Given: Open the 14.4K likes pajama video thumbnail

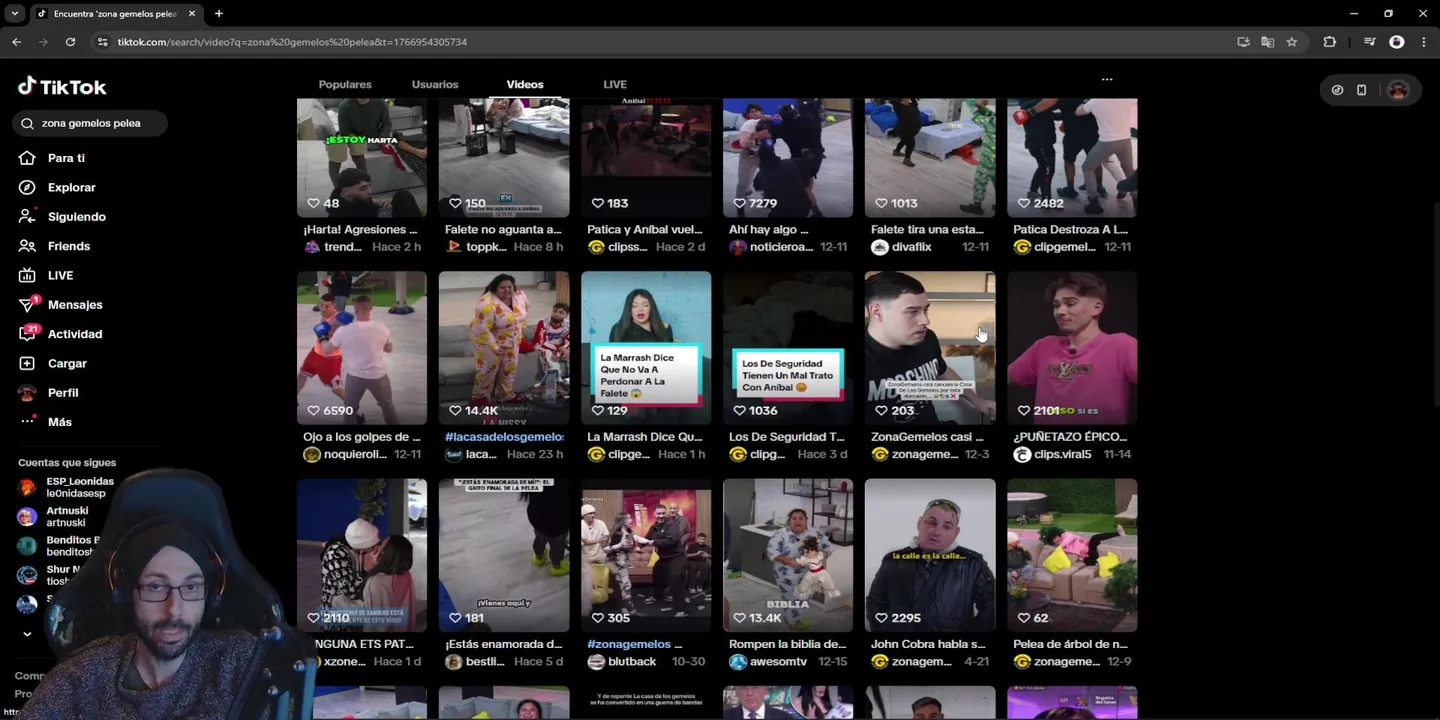Looking at the screenshot, I should 504,348.
